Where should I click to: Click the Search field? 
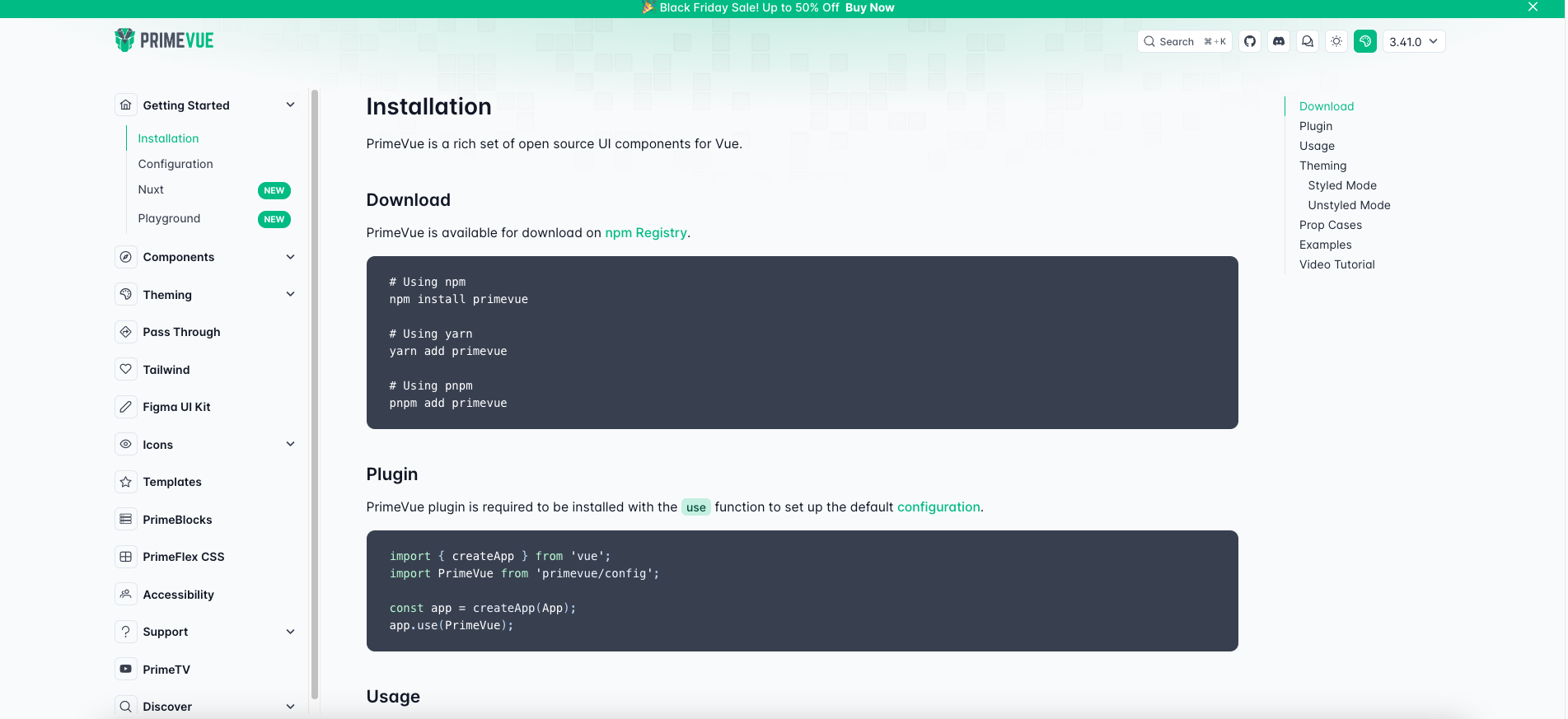(1185, 41)
